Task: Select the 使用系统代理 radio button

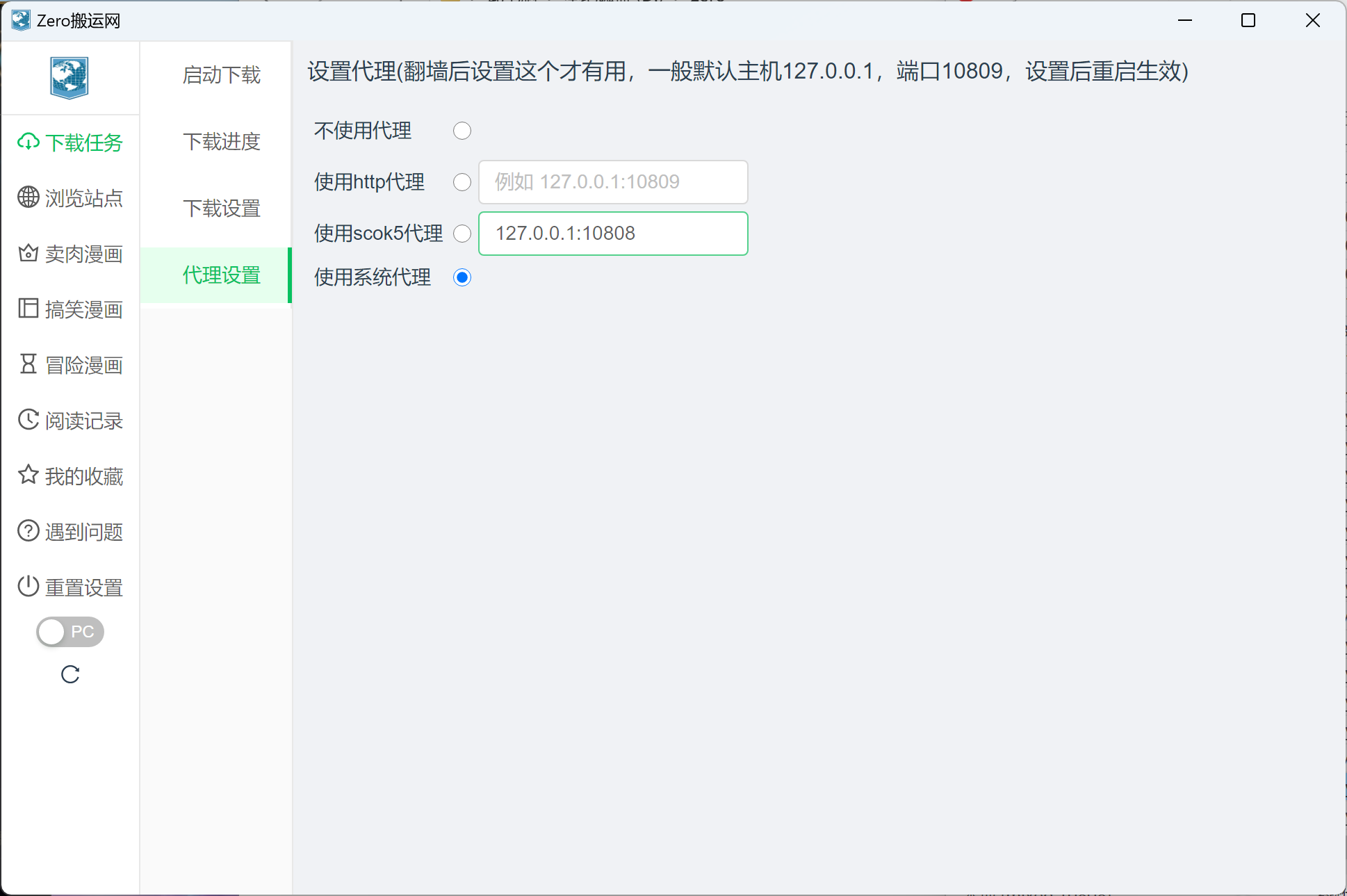Action: (462, 277)
